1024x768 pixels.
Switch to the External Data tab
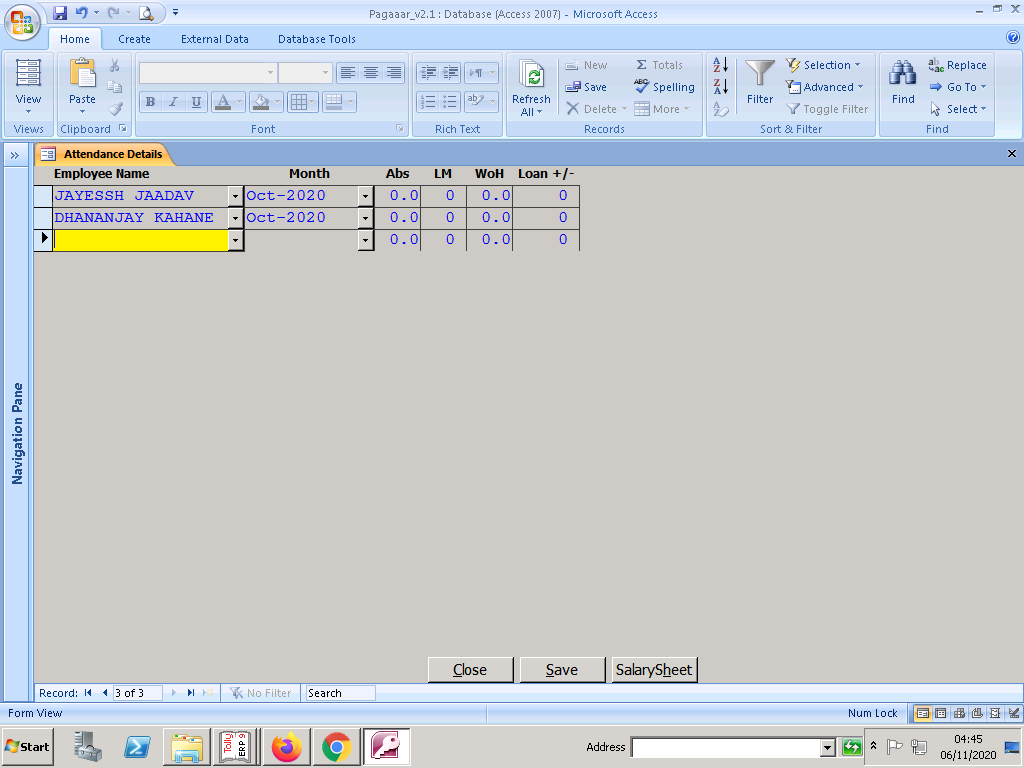215,39
